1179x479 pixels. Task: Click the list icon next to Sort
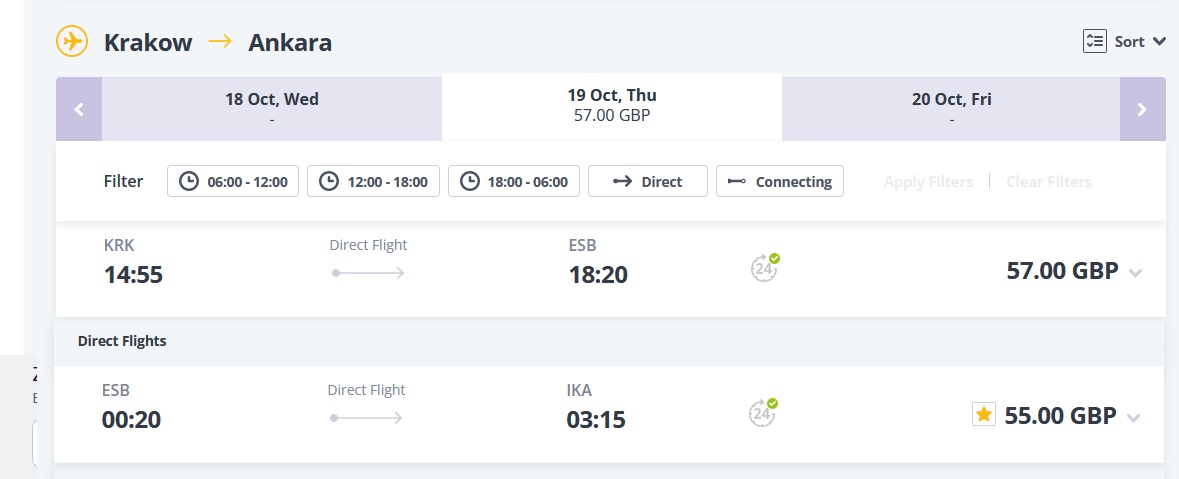[1095, 41]
